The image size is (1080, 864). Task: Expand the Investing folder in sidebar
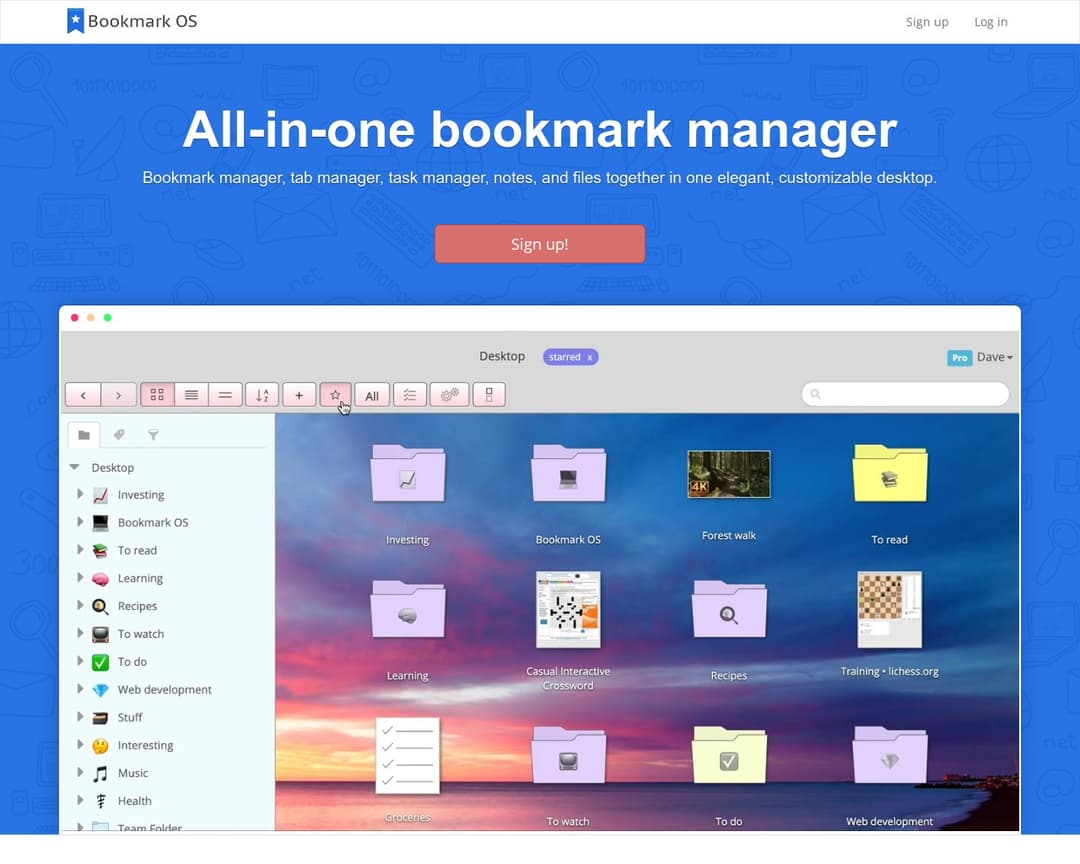coord(80,494)
